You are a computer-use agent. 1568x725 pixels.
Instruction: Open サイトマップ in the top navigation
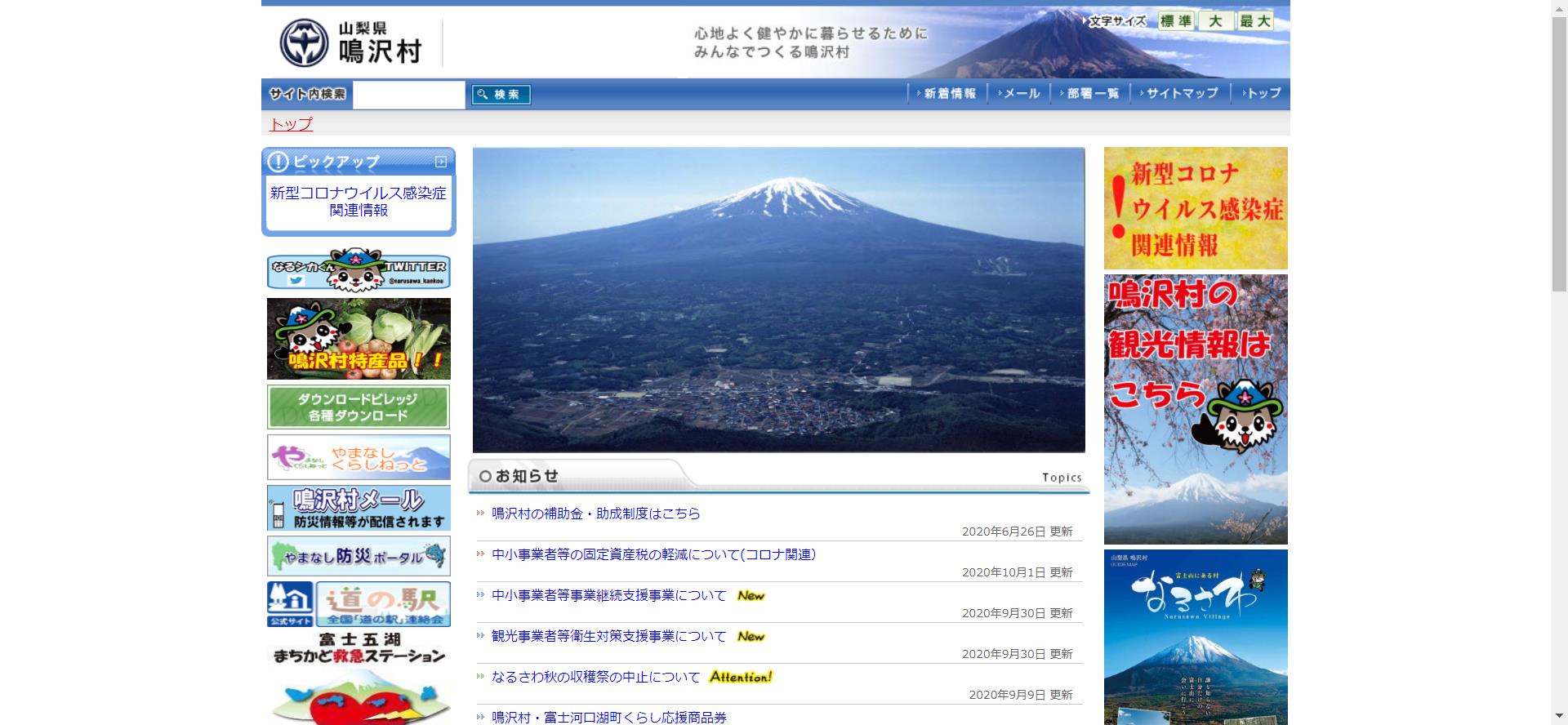[x=1181, y=94]
